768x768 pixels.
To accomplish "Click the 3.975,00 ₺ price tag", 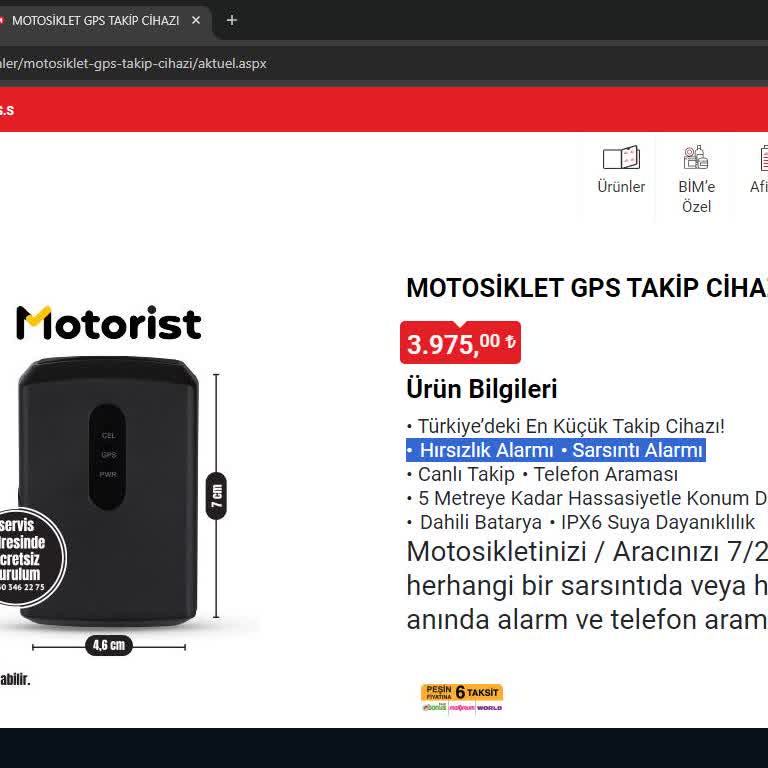I will [x=460, y=343].
